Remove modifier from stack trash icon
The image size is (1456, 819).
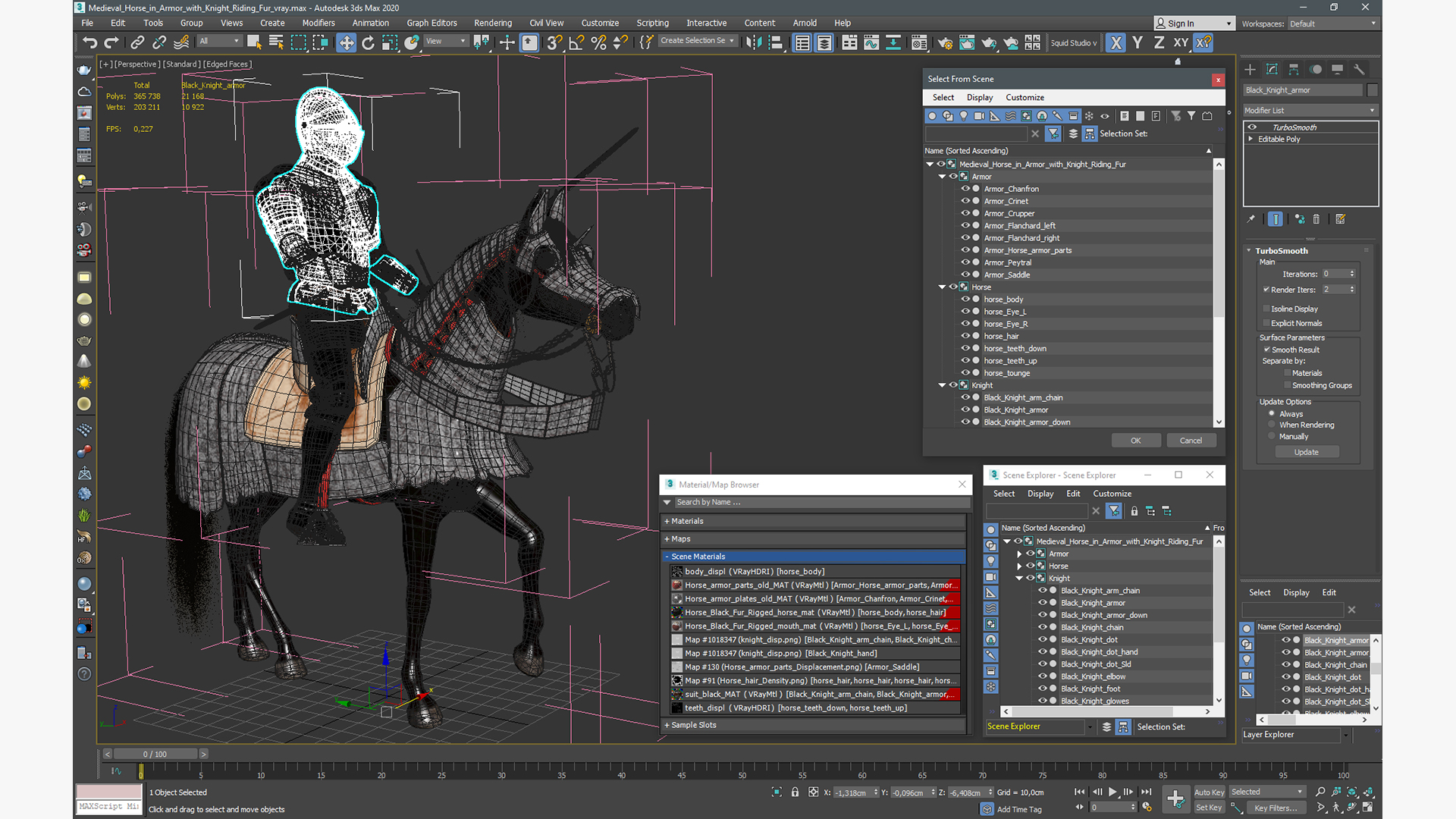[1316, 219]
